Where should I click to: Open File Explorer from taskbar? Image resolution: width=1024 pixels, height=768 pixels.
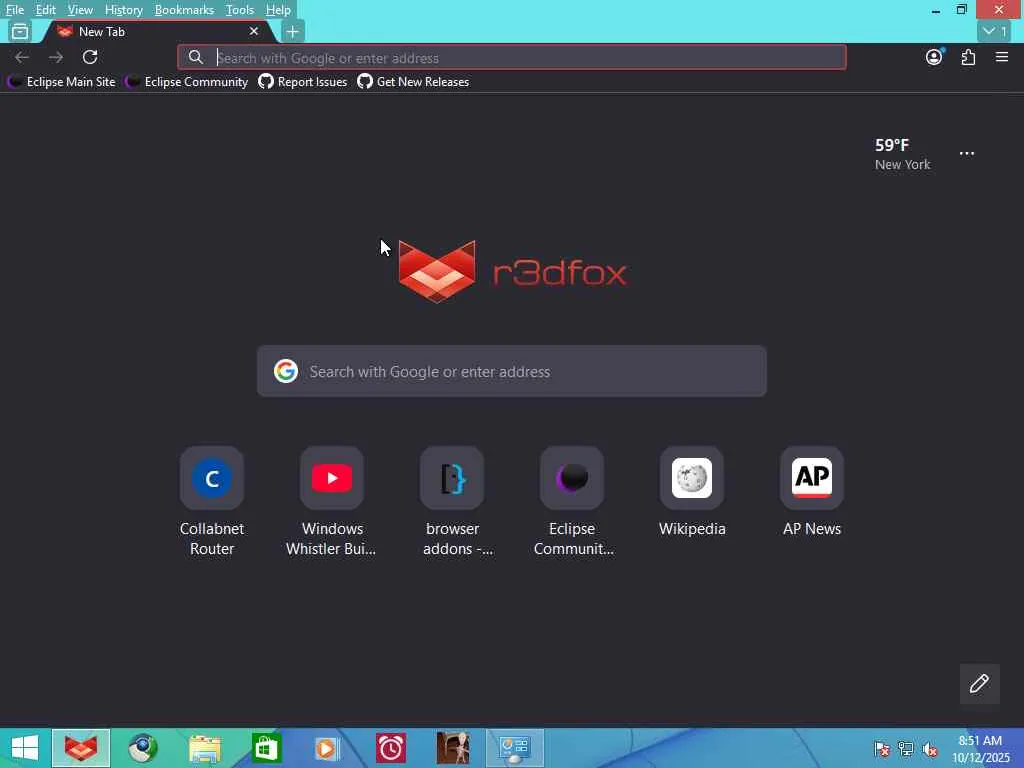pyautogui.click(x=204, y=748)
